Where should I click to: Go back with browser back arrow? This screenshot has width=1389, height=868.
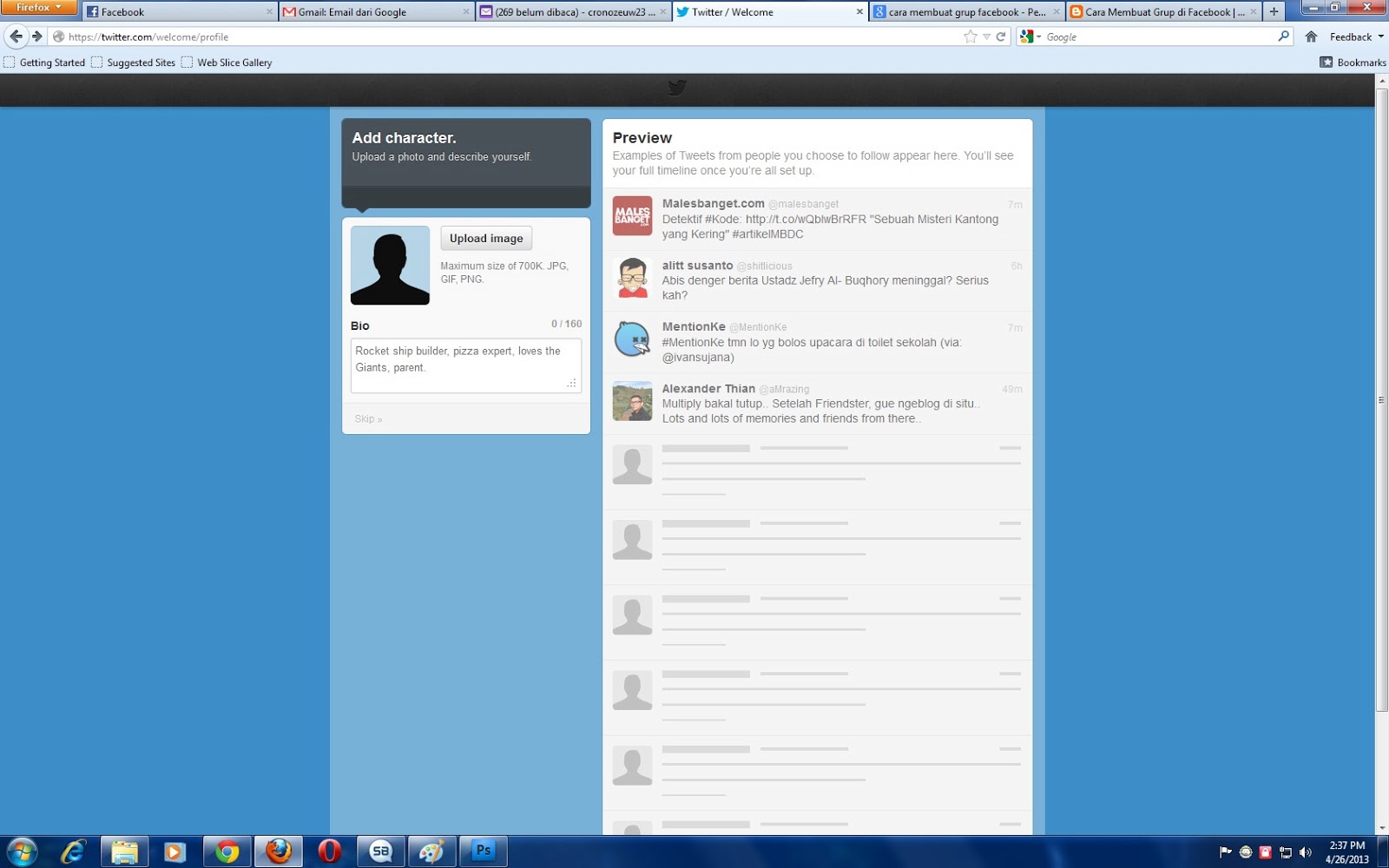16,36
